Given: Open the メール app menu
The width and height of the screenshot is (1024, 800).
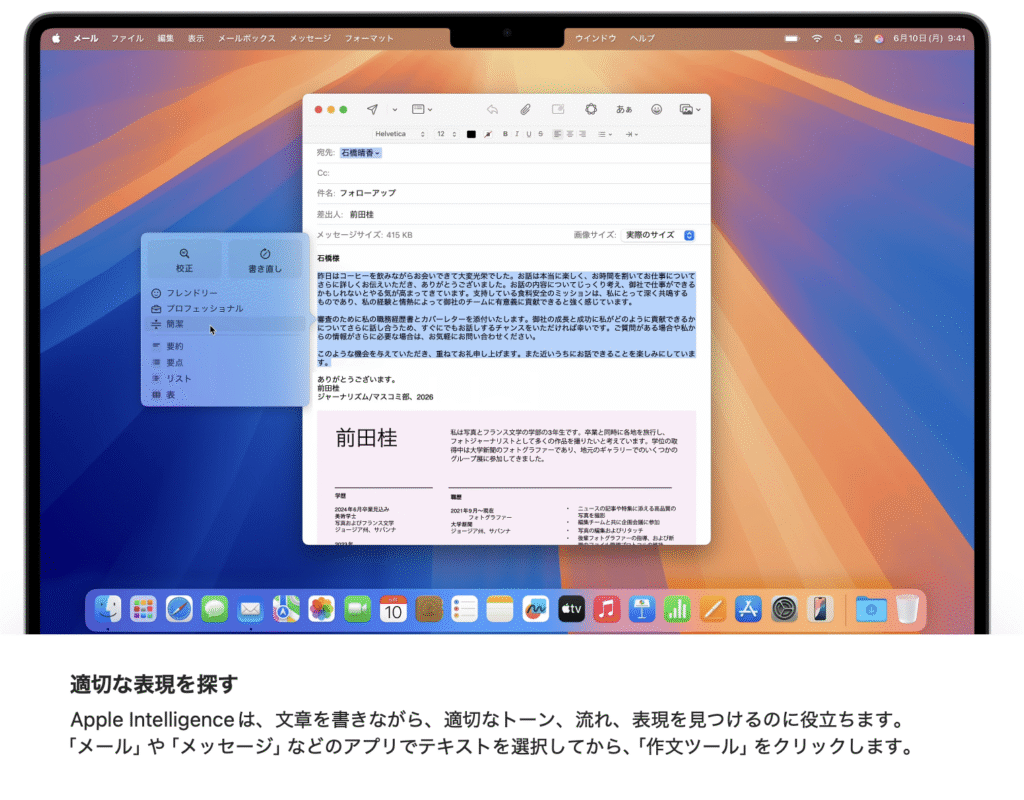Looking at the screenshot, I should pyautogui.click(x=86, y=39).
